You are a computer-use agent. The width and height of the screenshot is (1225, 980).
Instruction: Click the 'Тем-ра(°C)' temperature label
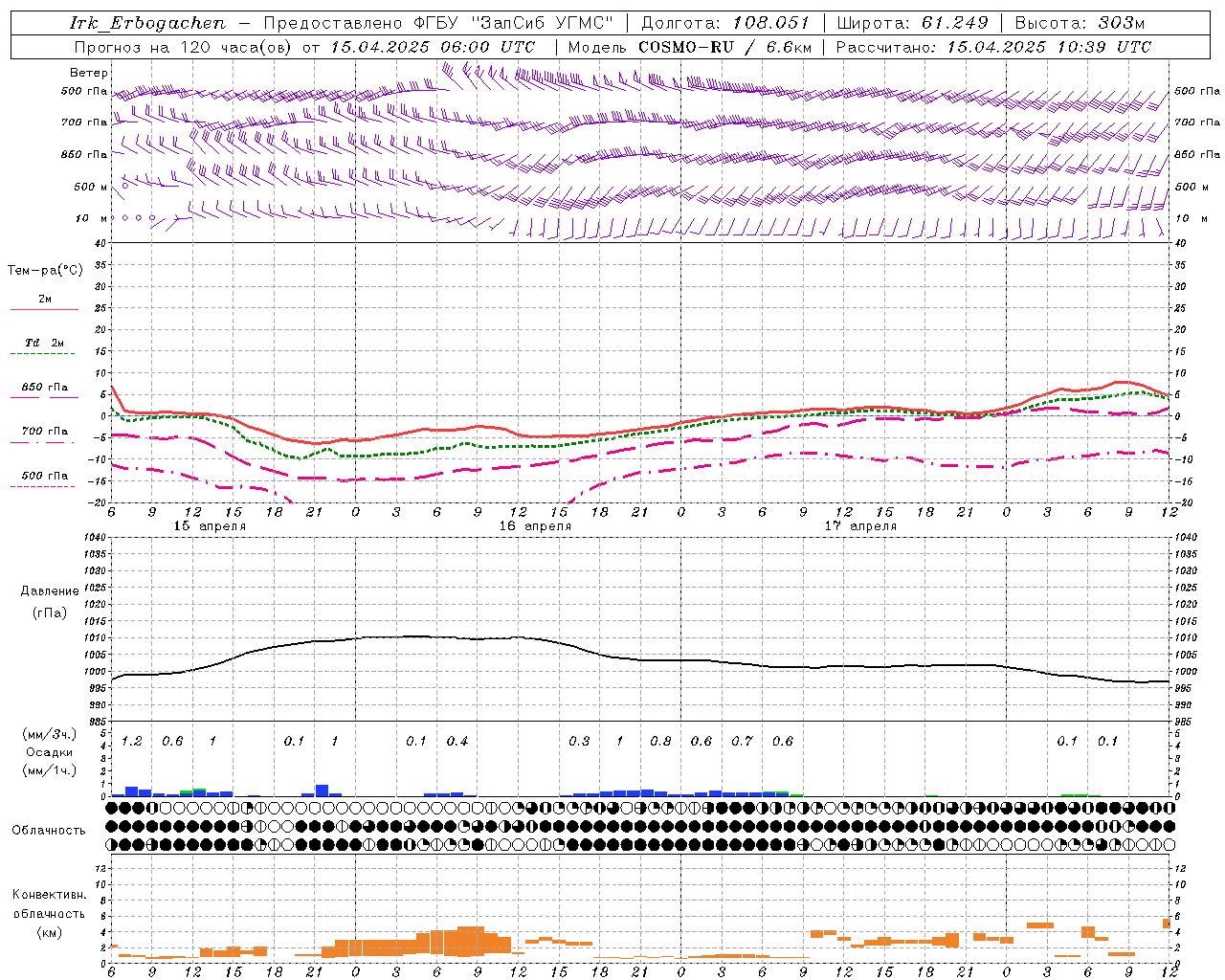pyautogui.click(x=45, y=271)
